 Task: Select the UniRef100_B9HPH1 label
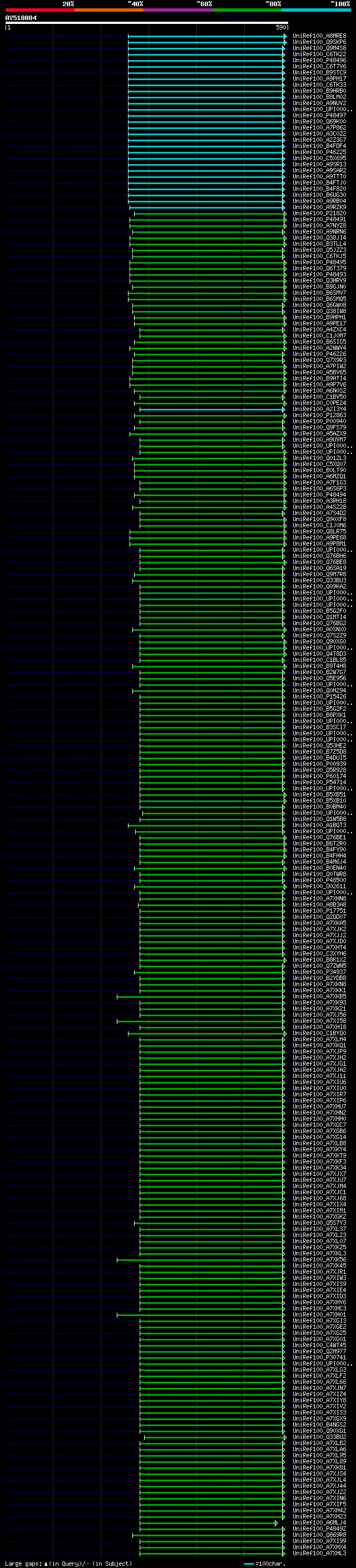point(319,317)
